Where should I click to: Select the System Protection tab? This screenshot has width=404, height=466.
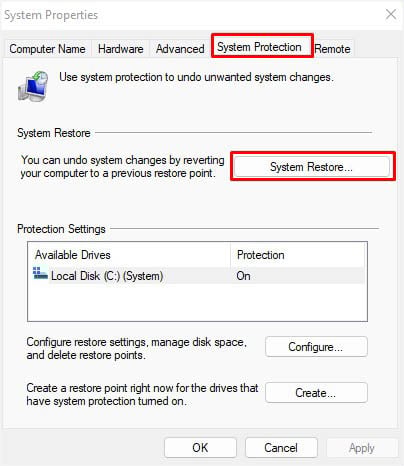point(259,47)
